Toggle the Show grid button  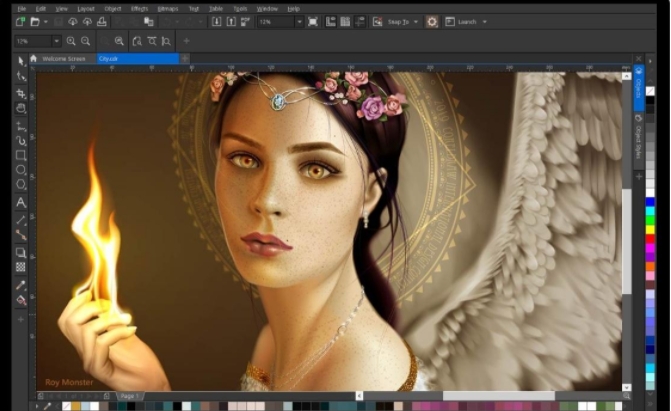[x=345, y=21]
